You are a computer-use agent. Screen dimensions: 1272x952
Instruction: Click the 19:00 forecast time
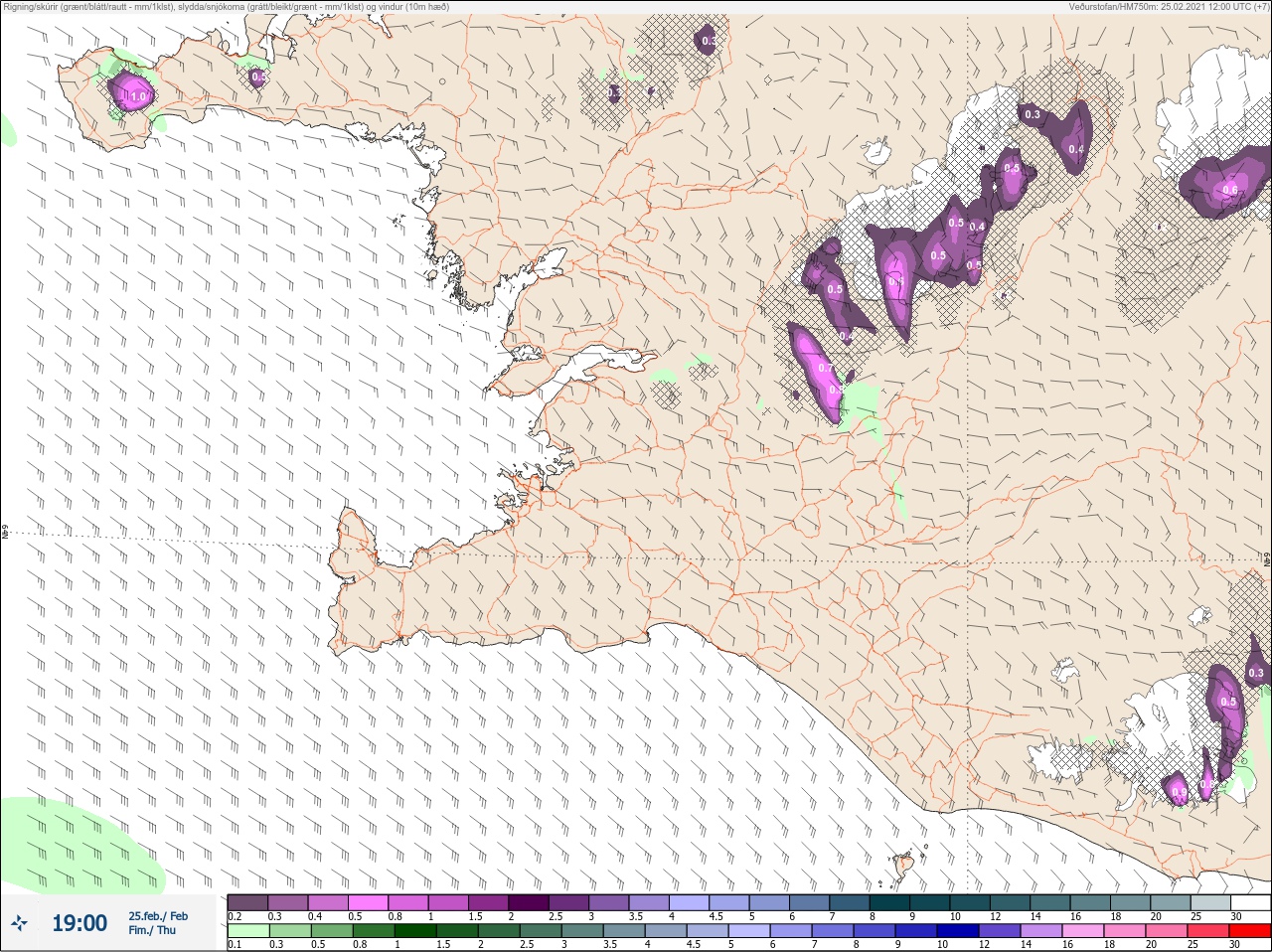click(x=79, y=923)
